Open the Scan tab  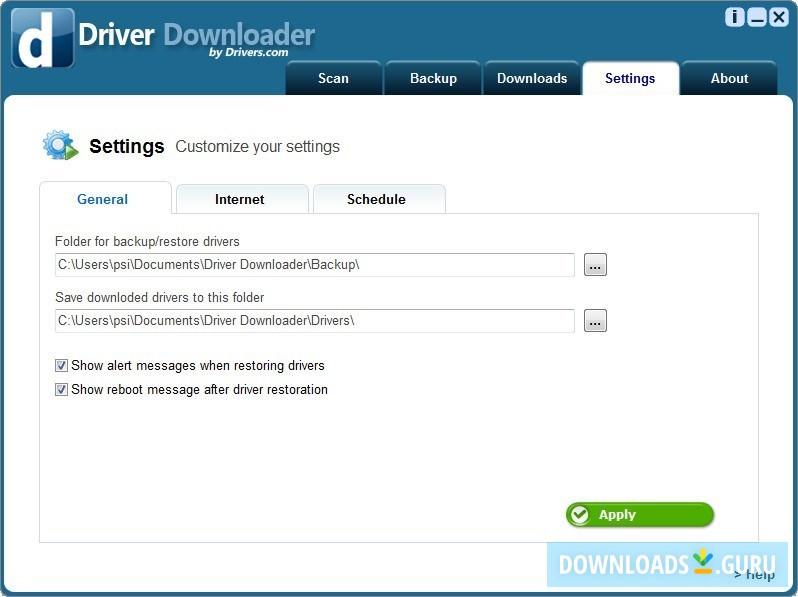click(333, 78)
